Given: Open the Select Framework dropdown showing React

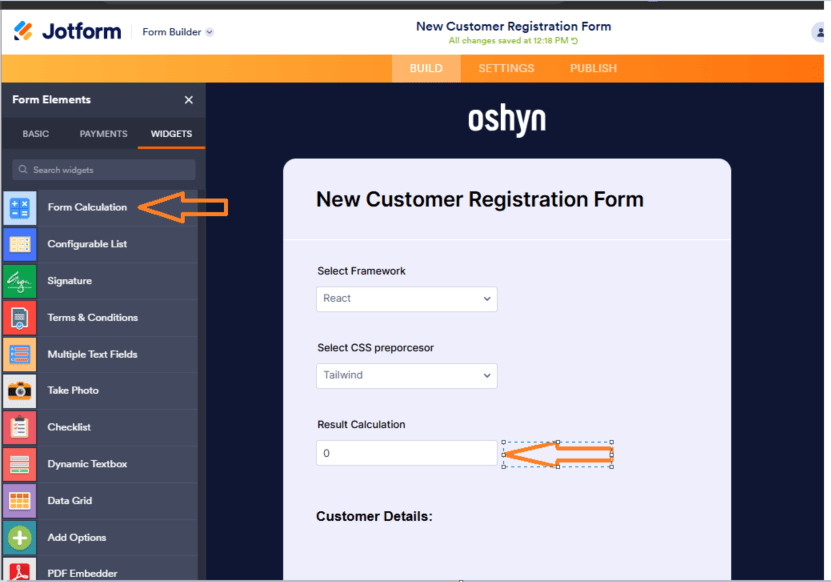Looking at the screenshot, I should tap(406, 299).
